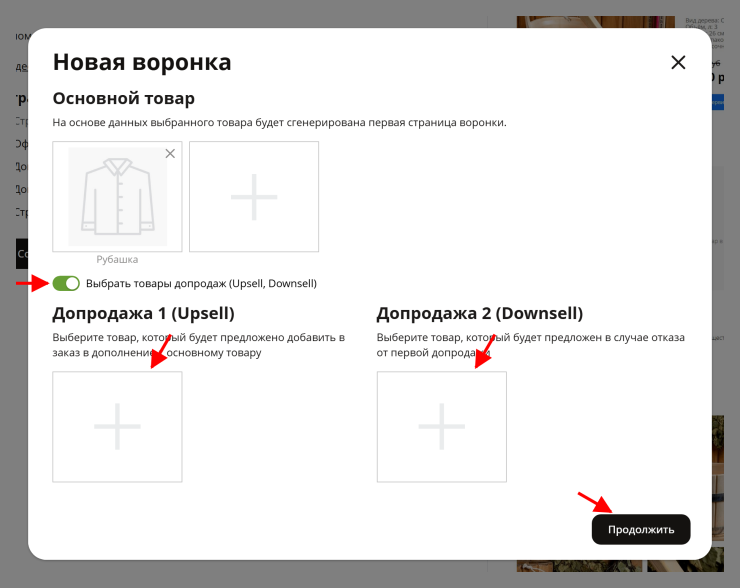Select the Рубашка shirt product thumbnail
Image resolution: width=740 pixels, height=588 pixels.
(118, 196)
